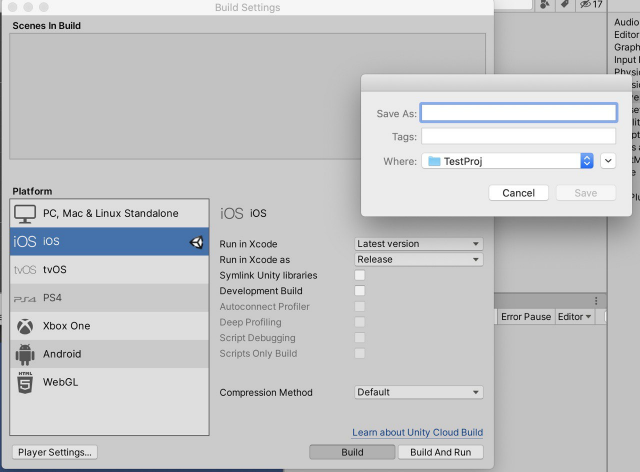Click the TestProj folder icon in Where field

point(434,161)
